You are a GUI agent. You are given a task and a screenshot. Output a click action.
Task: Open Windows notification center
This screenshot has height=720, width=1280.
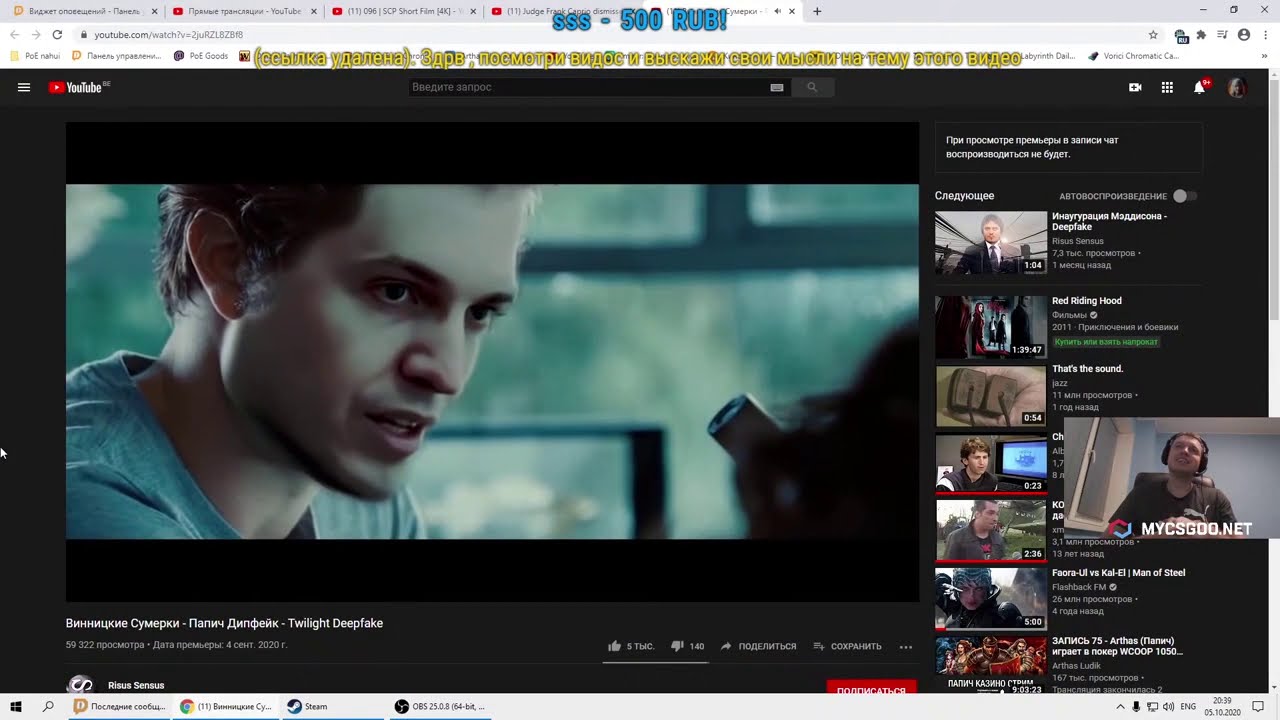1258,706
